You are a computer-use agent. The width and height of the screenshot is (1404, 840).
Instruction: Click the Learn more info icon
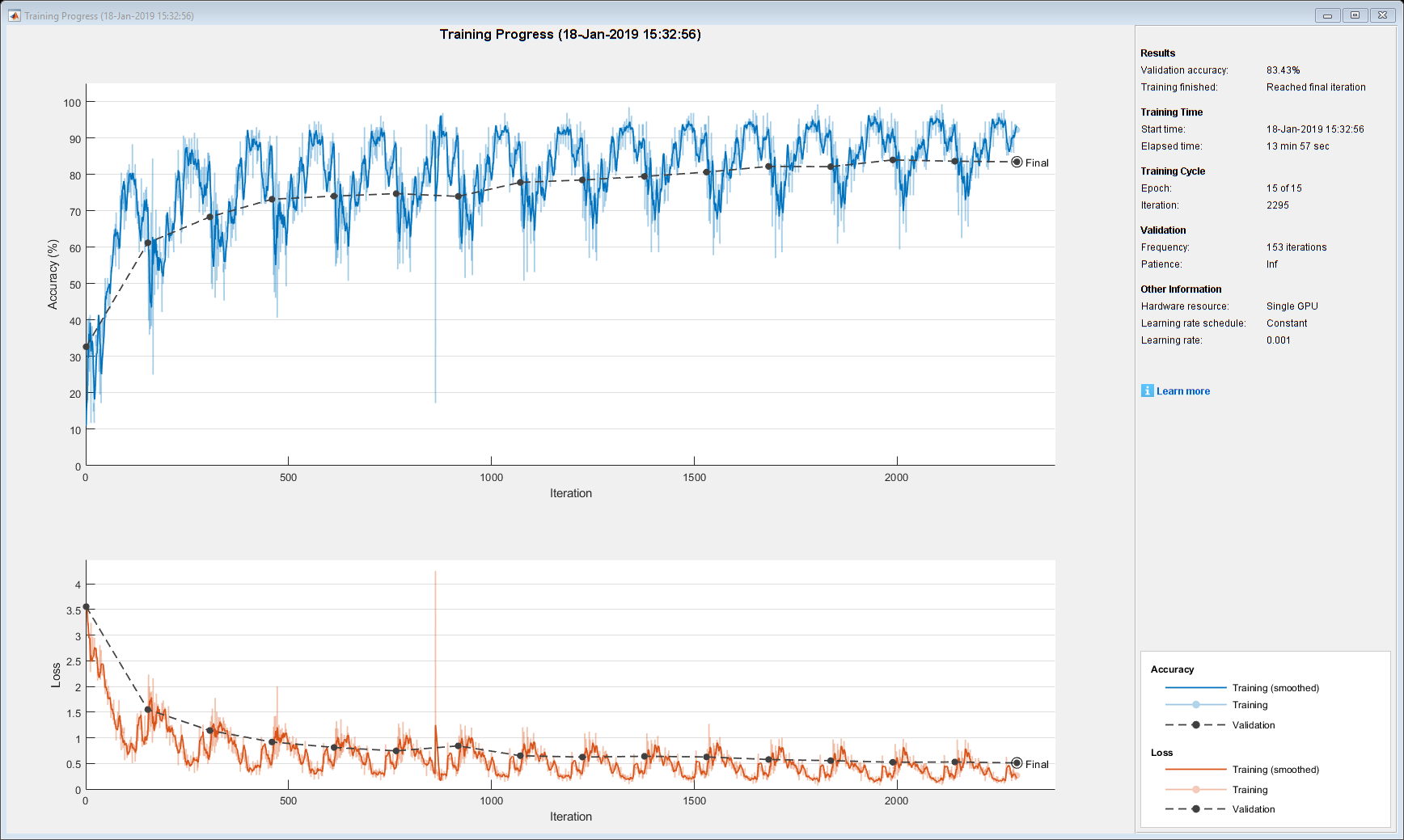[x=1147, y=390]
